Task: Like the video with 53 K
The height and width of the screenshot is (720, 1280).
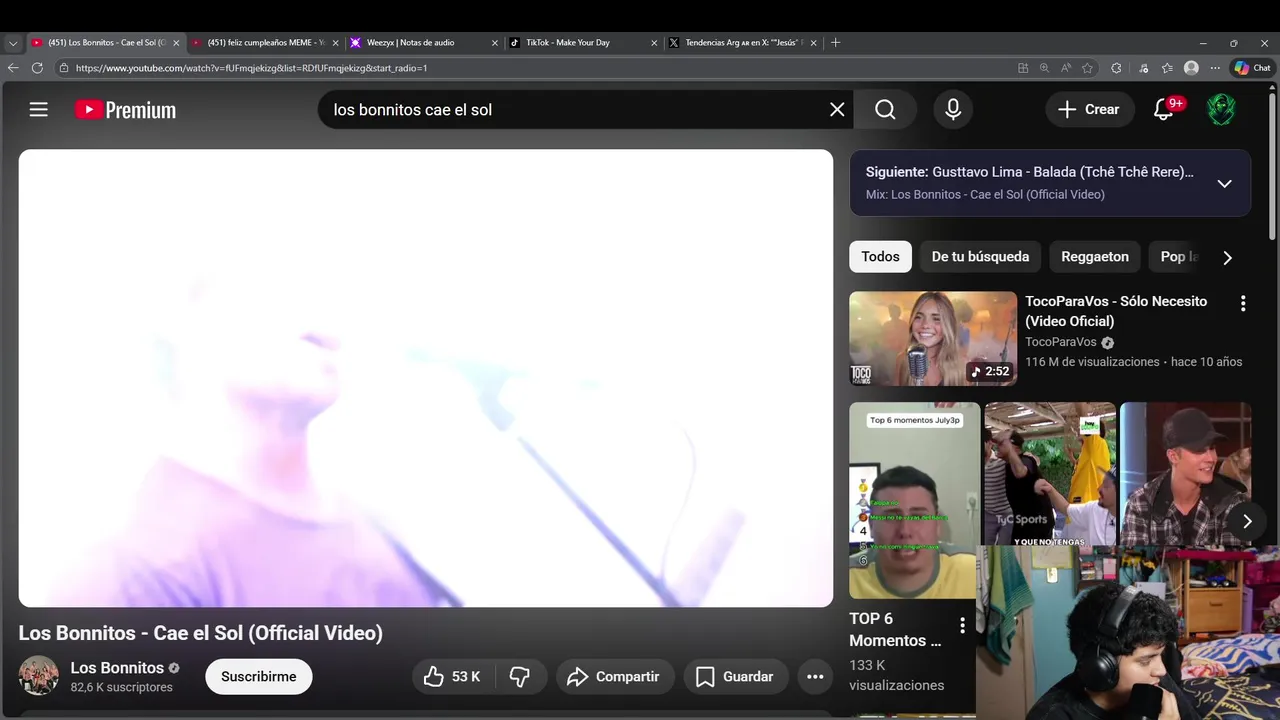Action: click(x=453, y=677)
